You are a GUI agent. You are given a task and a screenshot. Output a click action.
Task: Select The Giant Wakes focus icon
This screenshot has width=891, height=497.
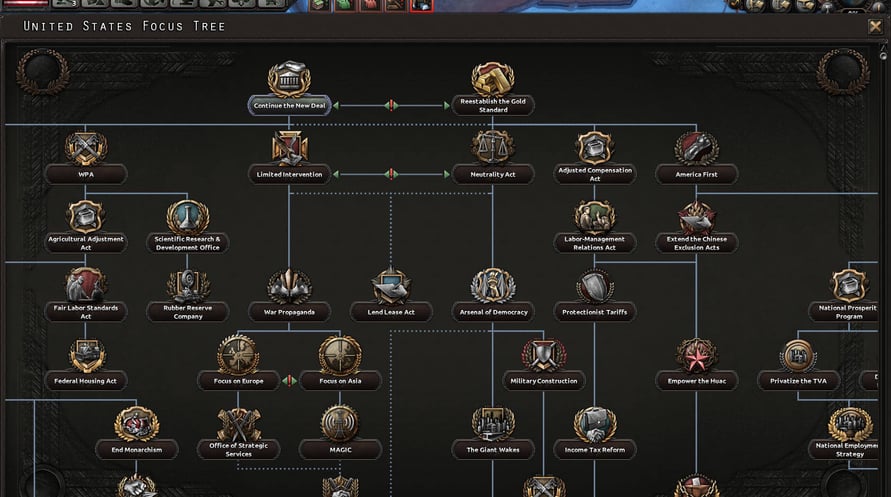coord(493,424)
